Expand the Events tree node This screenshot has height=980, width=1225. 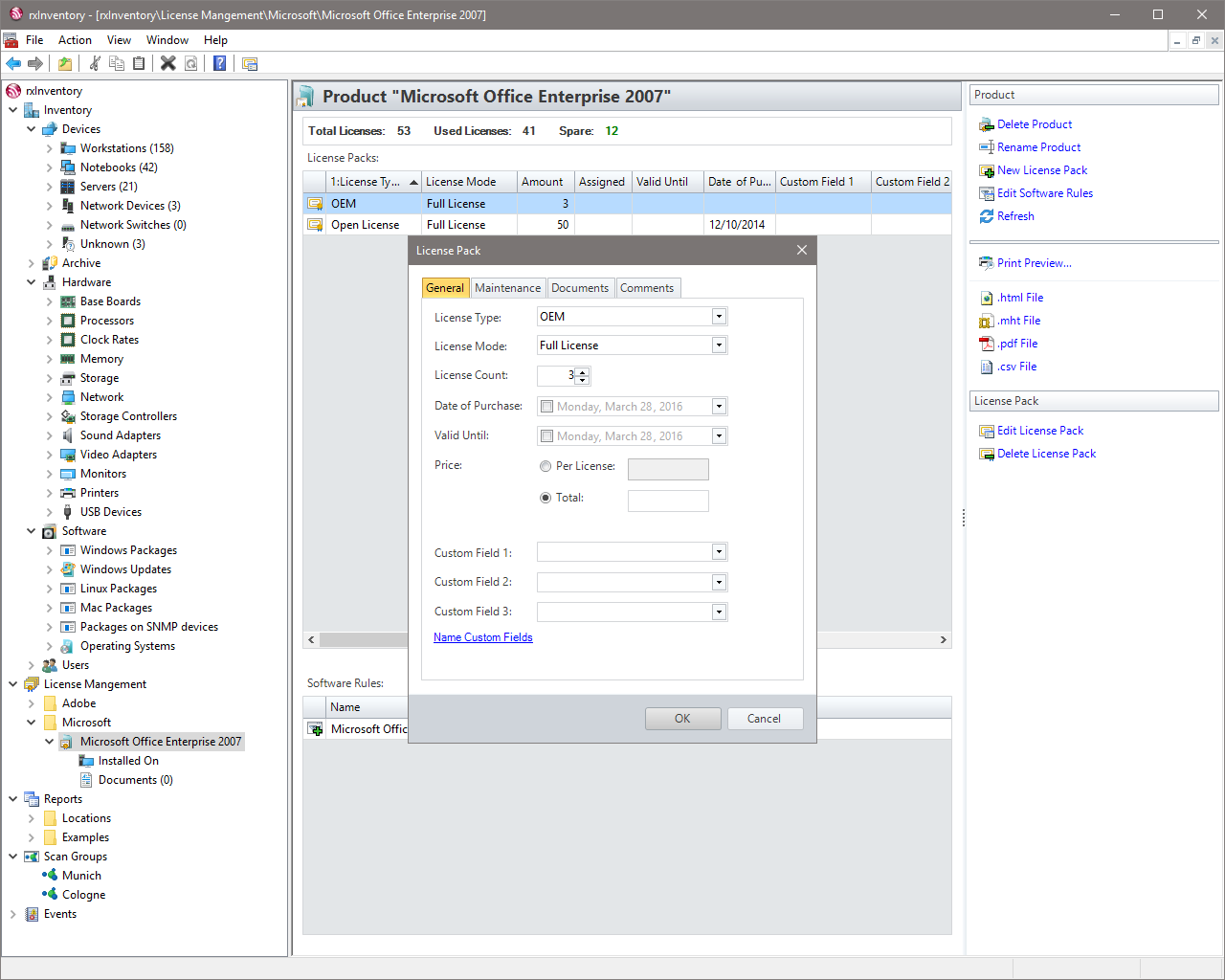pos(13,914)
